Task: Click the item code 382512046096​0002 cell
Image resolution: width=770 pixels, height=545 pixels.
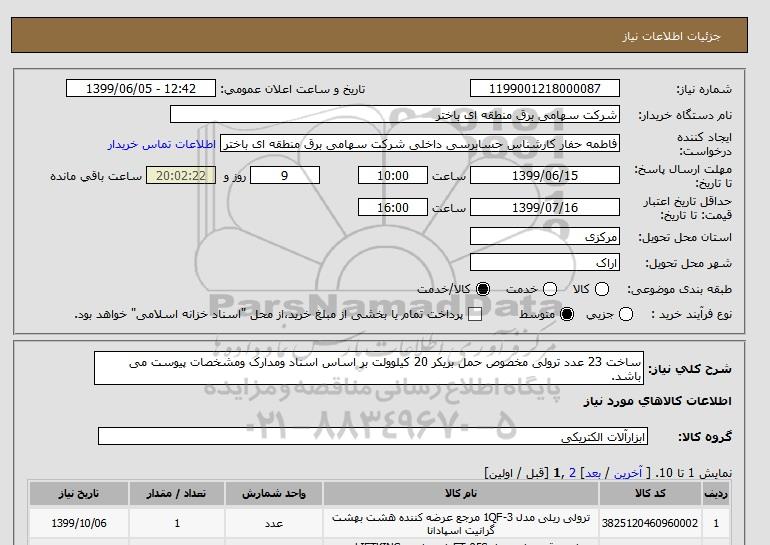Action: point(650,523)
